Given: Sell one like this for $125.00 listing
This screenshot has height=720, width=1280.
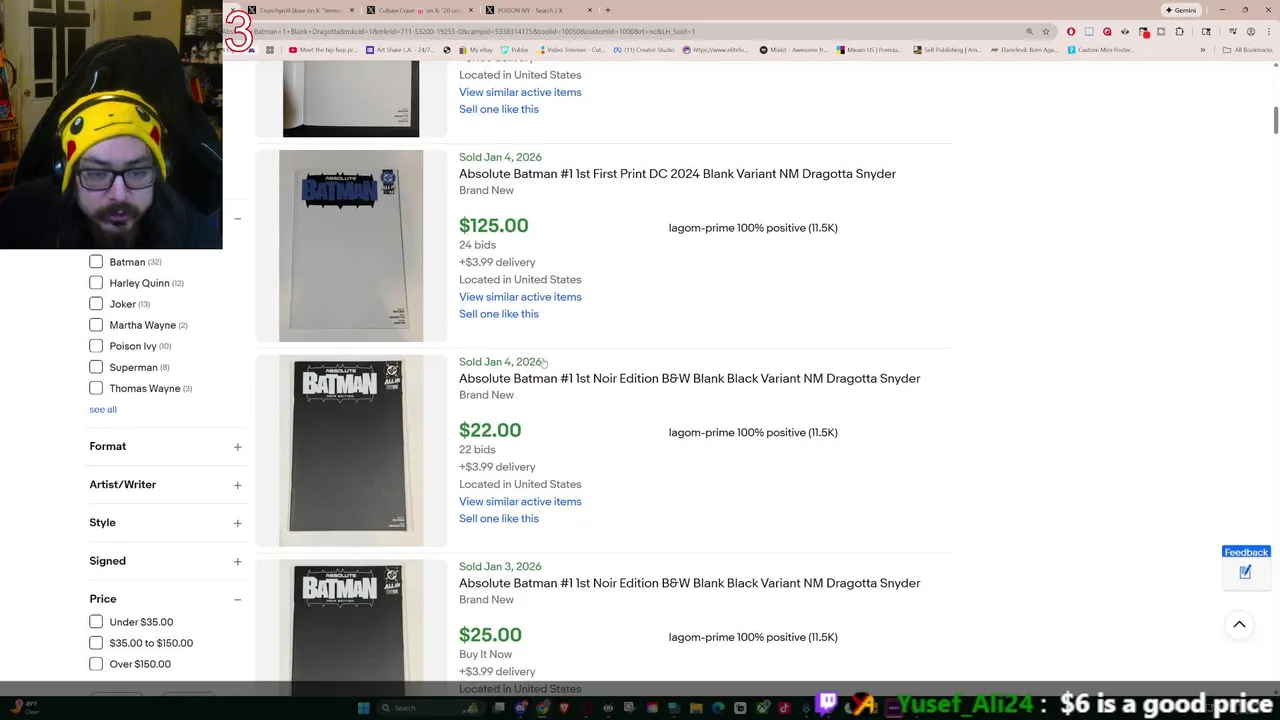Looking at the screenshot, I should coord(499,314).
